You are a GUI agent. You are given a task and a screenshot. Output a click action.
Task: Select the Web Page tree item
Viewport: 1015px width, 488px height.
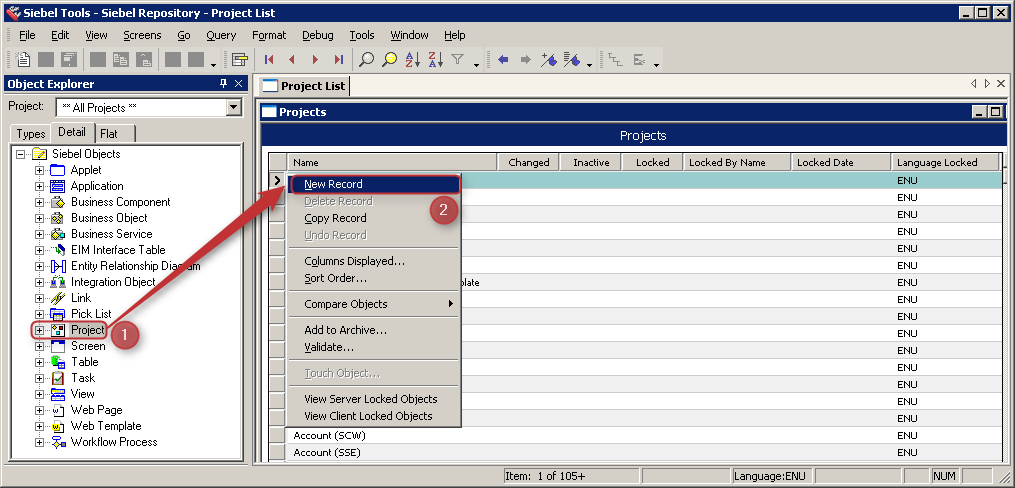tap(96, 410)
